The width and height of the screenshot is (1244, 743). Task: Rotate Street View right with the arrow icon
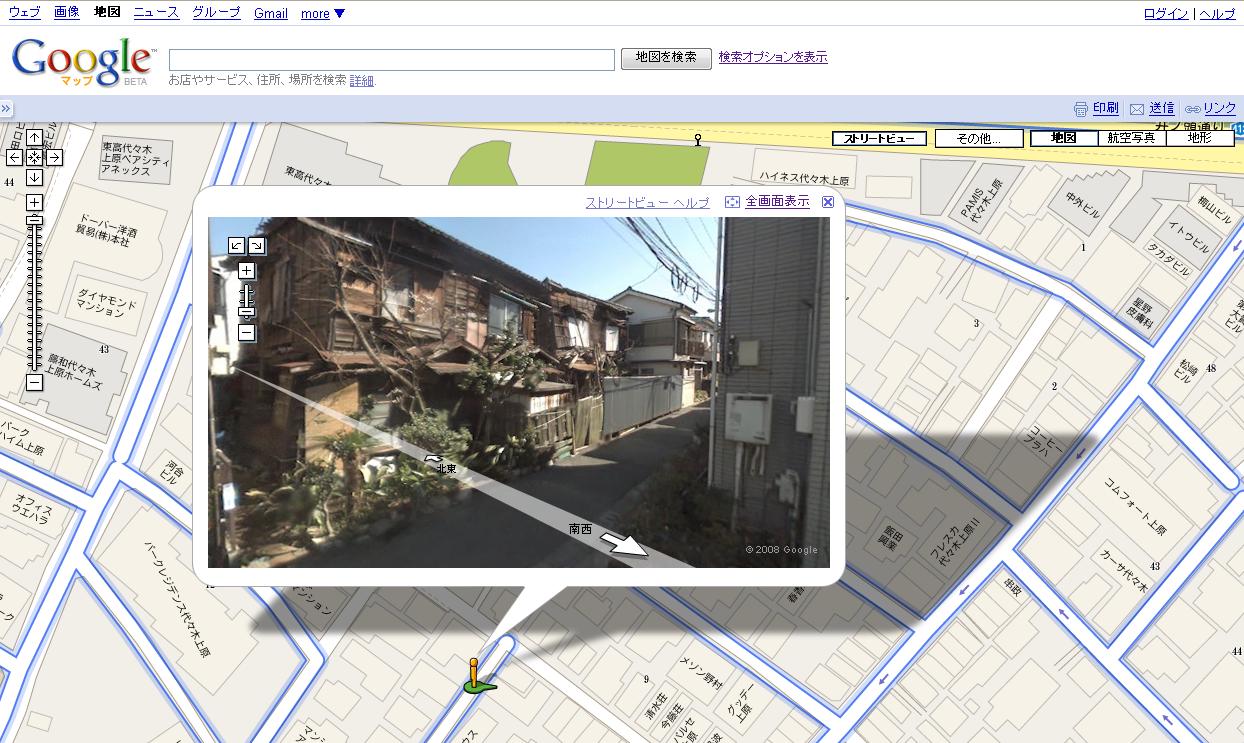pyautogui.click(x=257, y=245)
